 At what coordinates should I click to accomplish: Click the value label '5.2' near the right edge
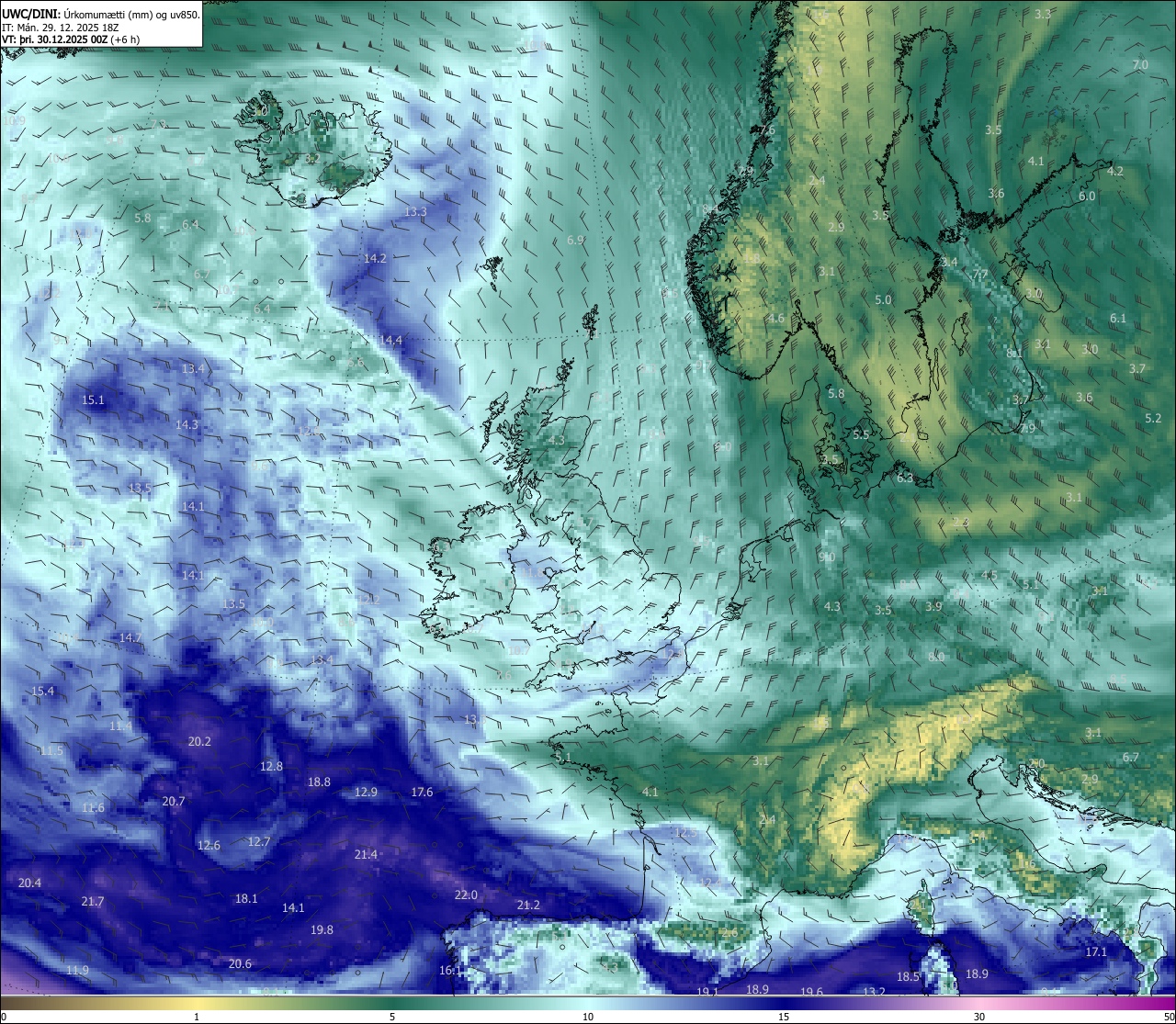(x=1153, y=419)
